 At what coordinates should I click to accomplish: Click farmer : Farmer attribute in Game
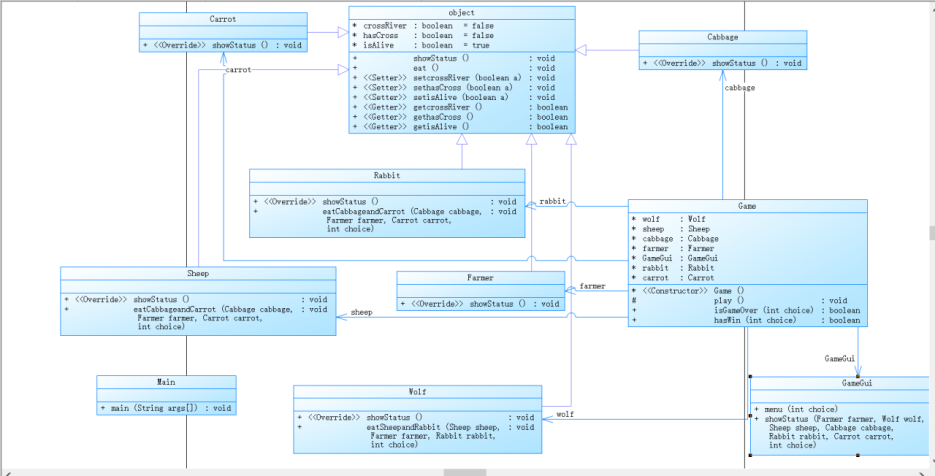click(x=673, y=248)
